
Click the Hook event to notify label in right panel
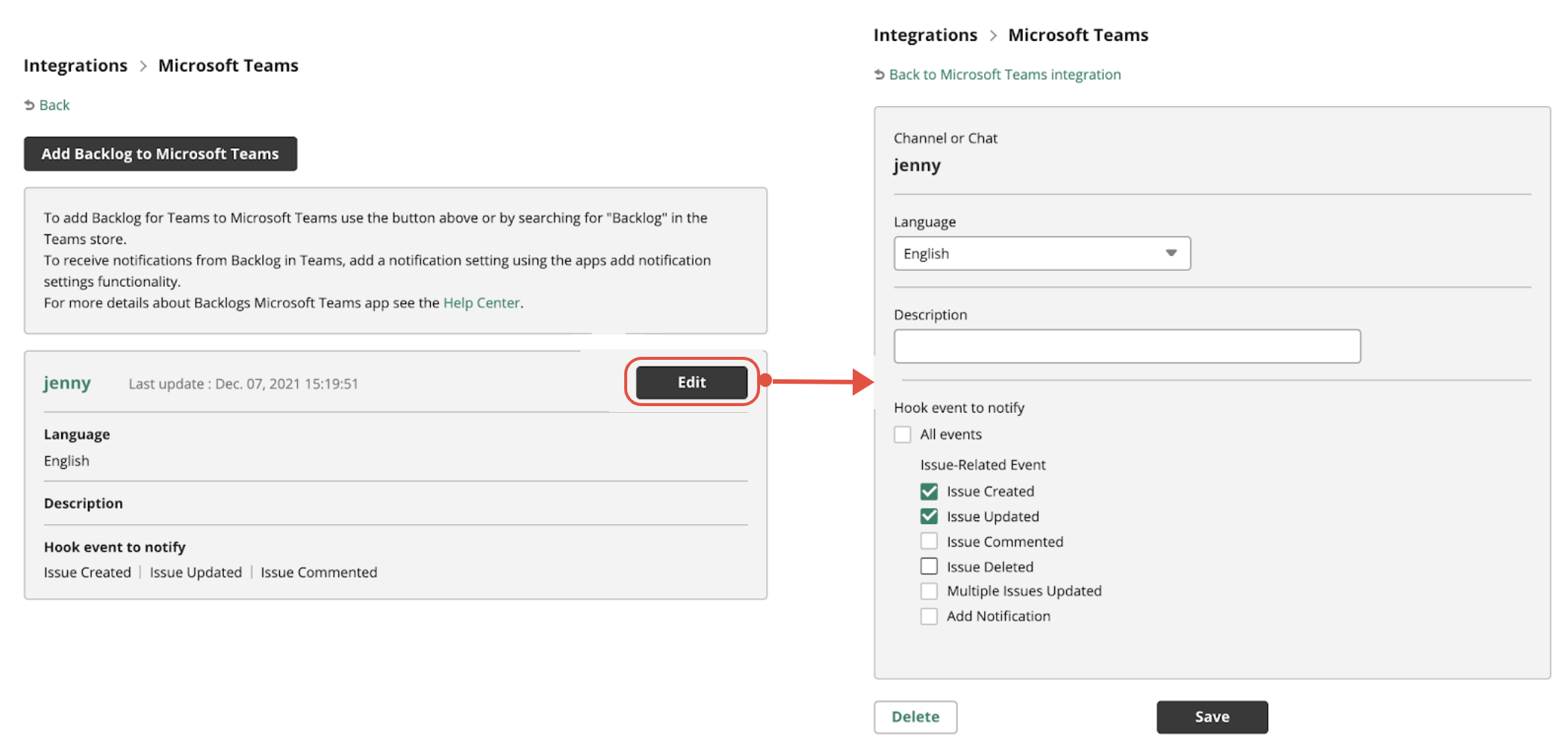[959, 408]
